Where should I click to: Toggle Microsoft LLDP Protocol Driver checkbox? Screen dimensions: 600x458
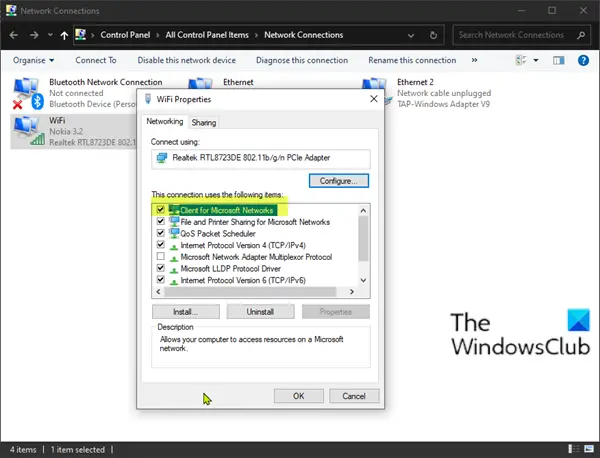point(160,268)
